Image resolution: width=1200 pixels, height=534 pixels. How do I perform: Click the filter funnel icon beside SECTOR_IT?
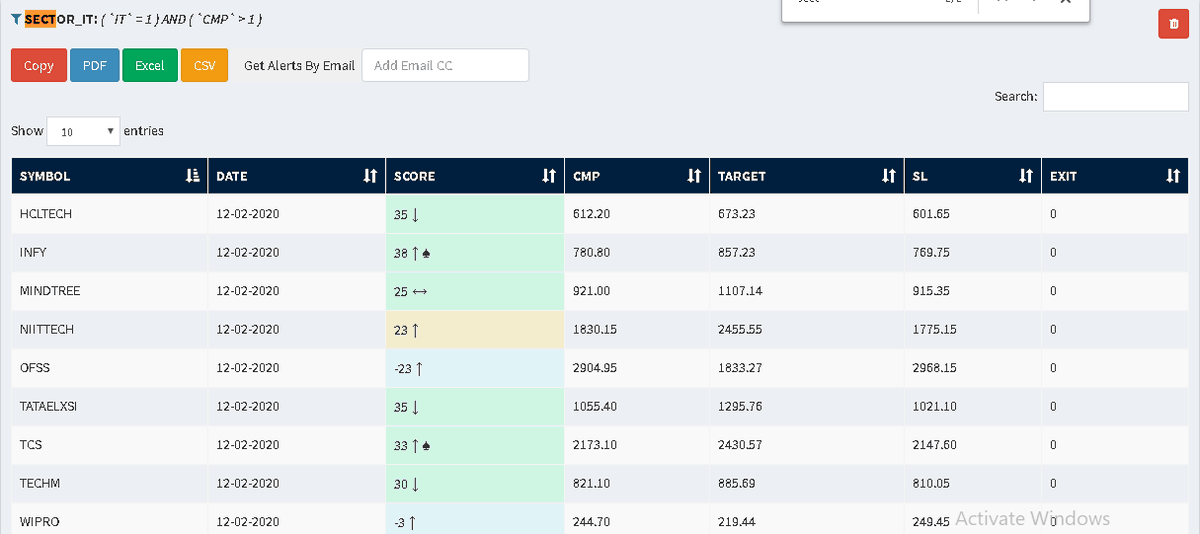point(16,19)
